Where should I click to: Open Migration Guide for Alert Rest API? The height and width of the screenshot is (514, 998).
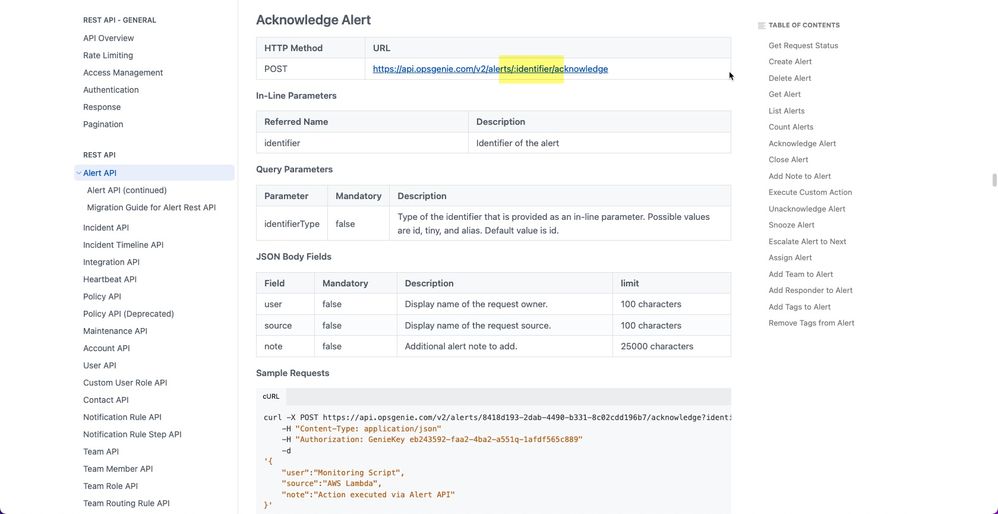click(x=151, y=207)
